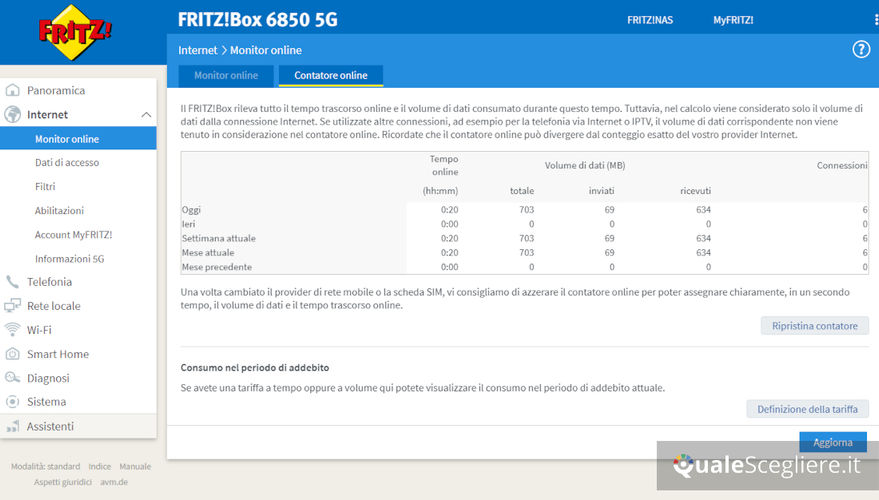Viewport: 879px width, 500px height.
Task: Click the Wi-Fi signal icon
Action: 12,330
